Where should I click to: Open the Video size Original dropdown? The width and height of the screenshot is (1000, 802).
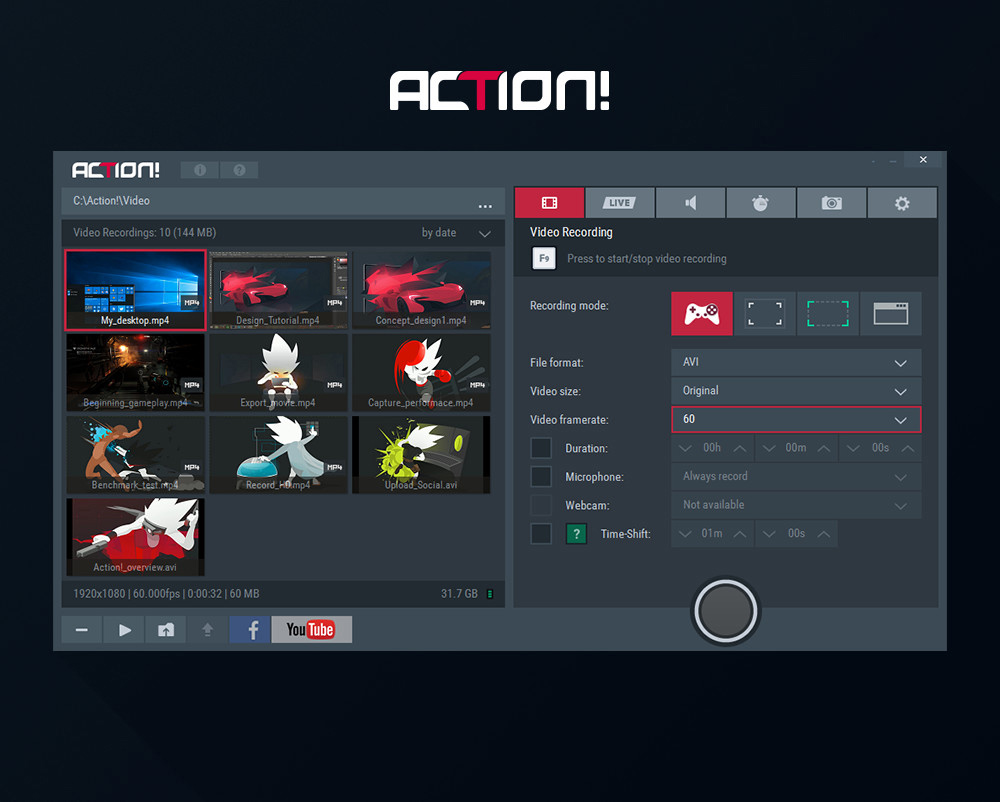pyautogui.click(x=796, y=391)
